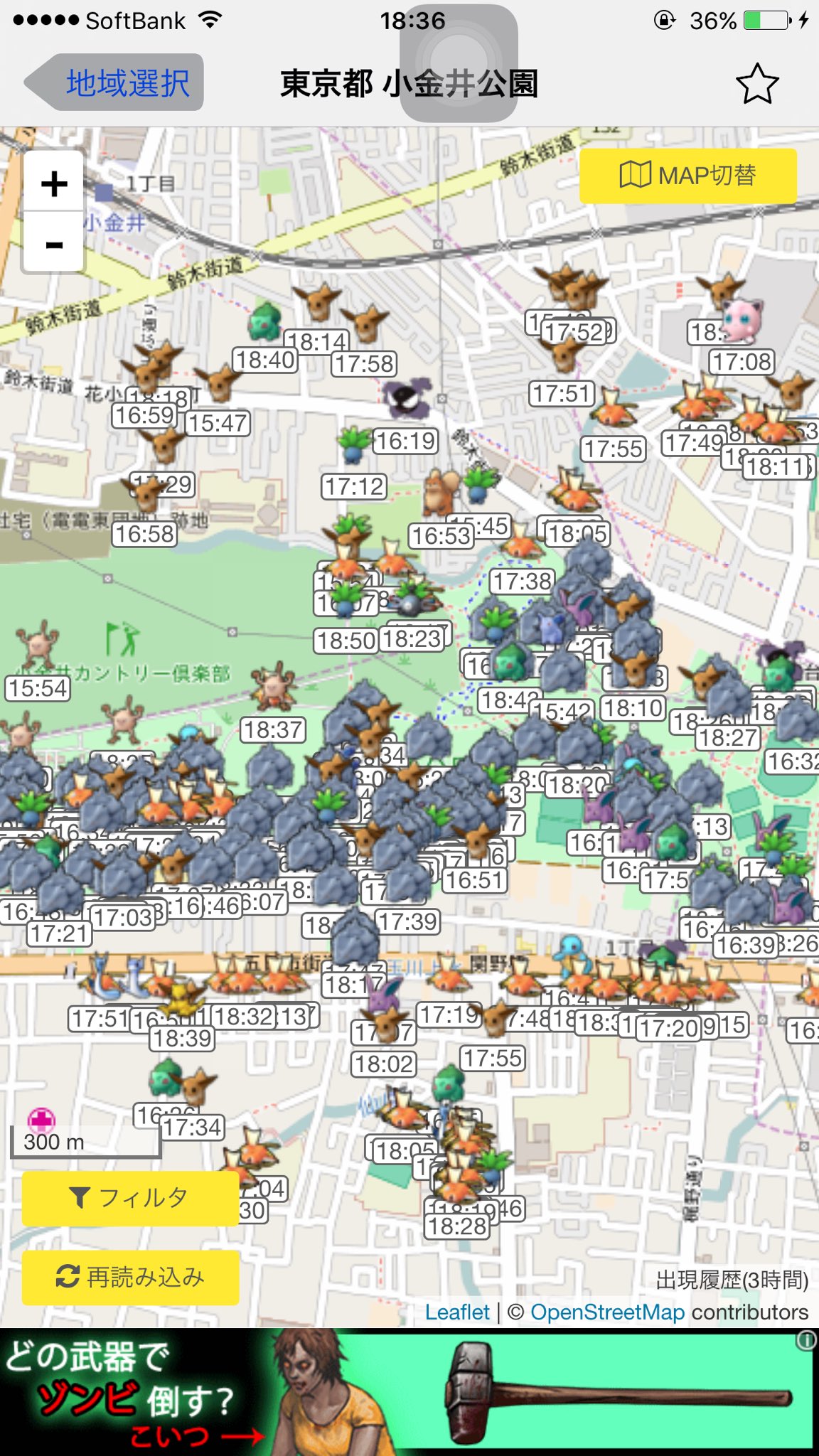Viewport: 819px width, 1456px height.
Task: Tap the 18:36 status bar clock
Action: point(412,21)
